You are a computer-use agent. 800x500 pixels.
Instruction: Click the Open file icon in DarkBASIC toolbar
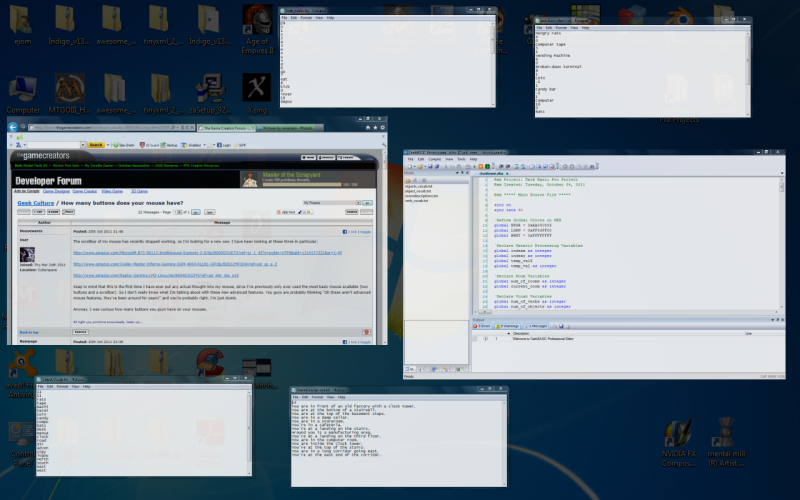pos(420,167)
